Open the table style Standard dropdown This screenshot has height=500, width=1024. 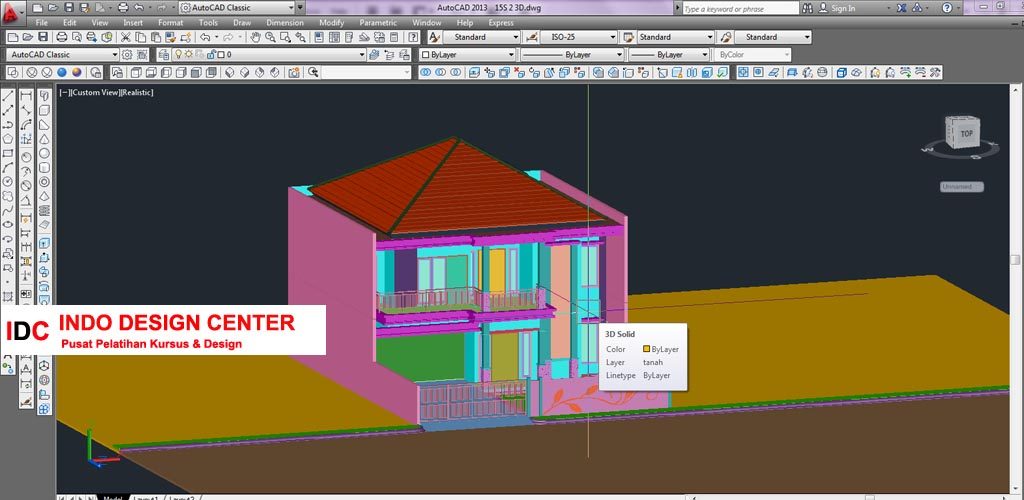709,37
